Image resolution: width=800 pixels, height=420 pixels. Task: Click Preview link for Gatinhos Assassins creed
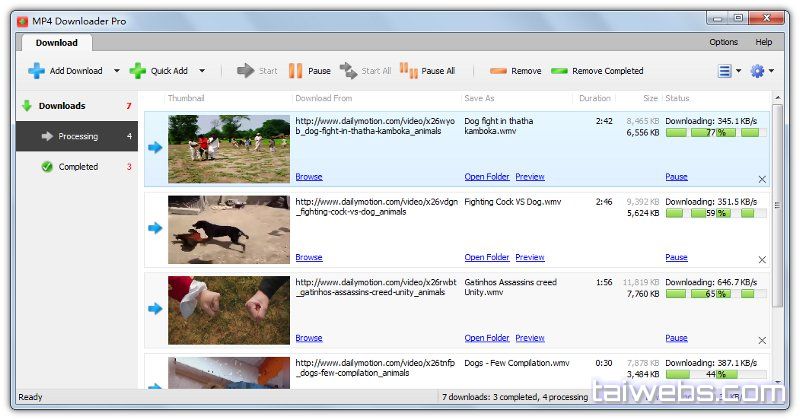coord(530,338)
